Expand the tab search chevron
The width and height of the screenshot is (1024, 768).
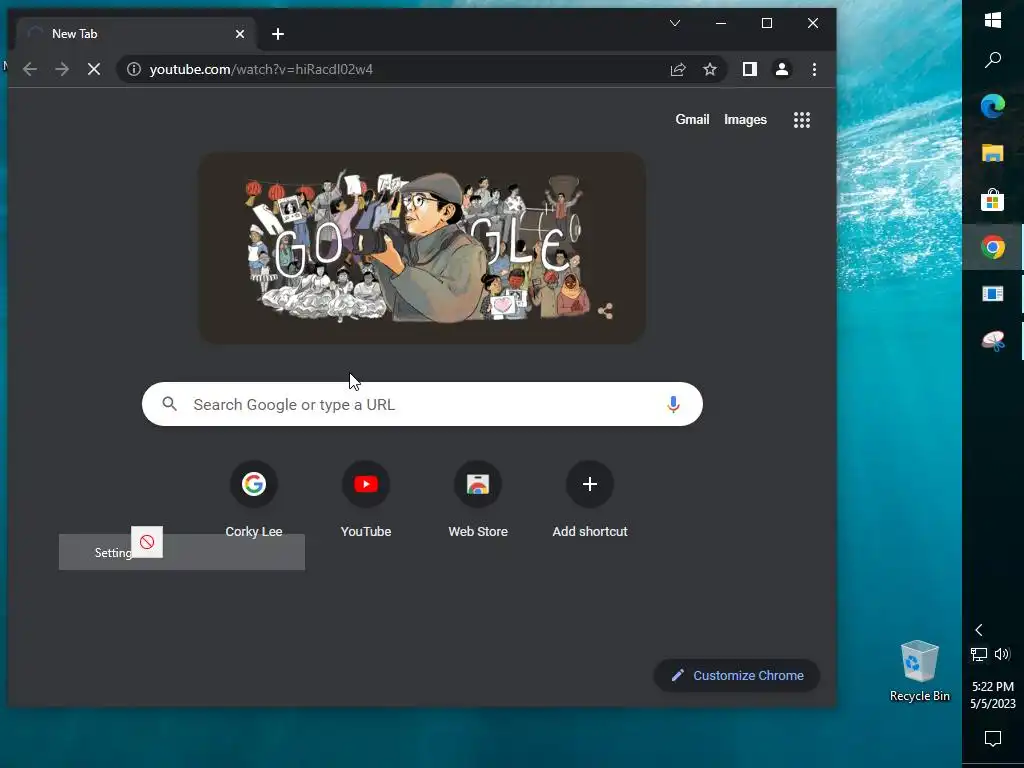pyautogui.click(x=675, y=24)
